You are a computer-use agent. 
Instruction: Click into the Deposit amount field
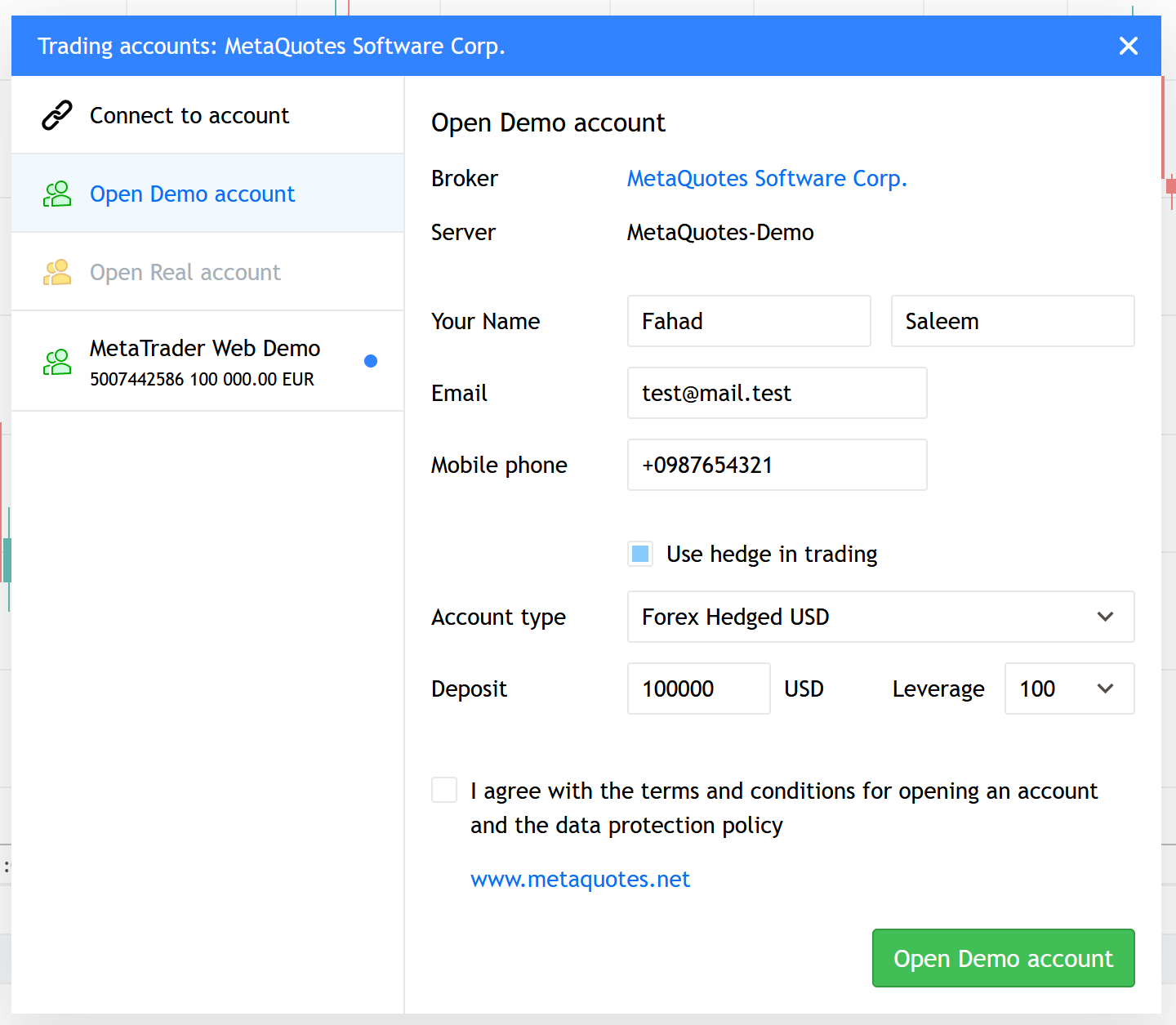coord(698,689)
